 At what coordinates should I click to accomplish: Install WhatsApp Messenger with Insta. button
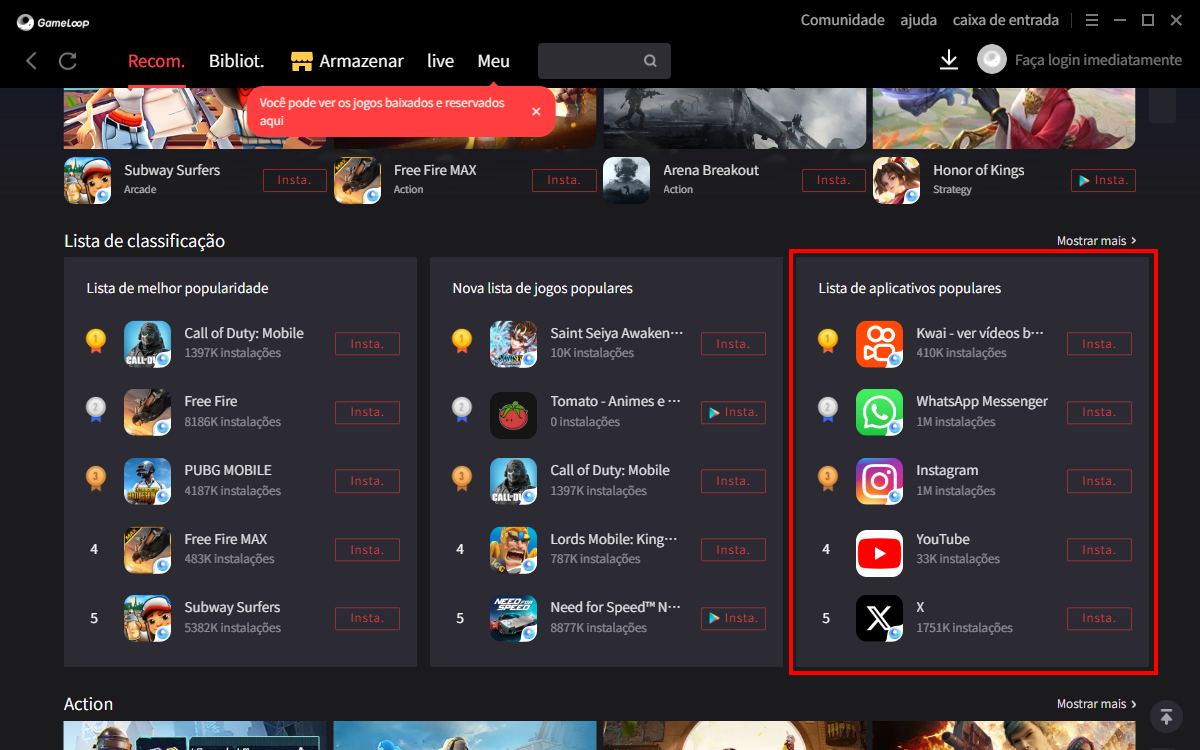click(1099, 412)
